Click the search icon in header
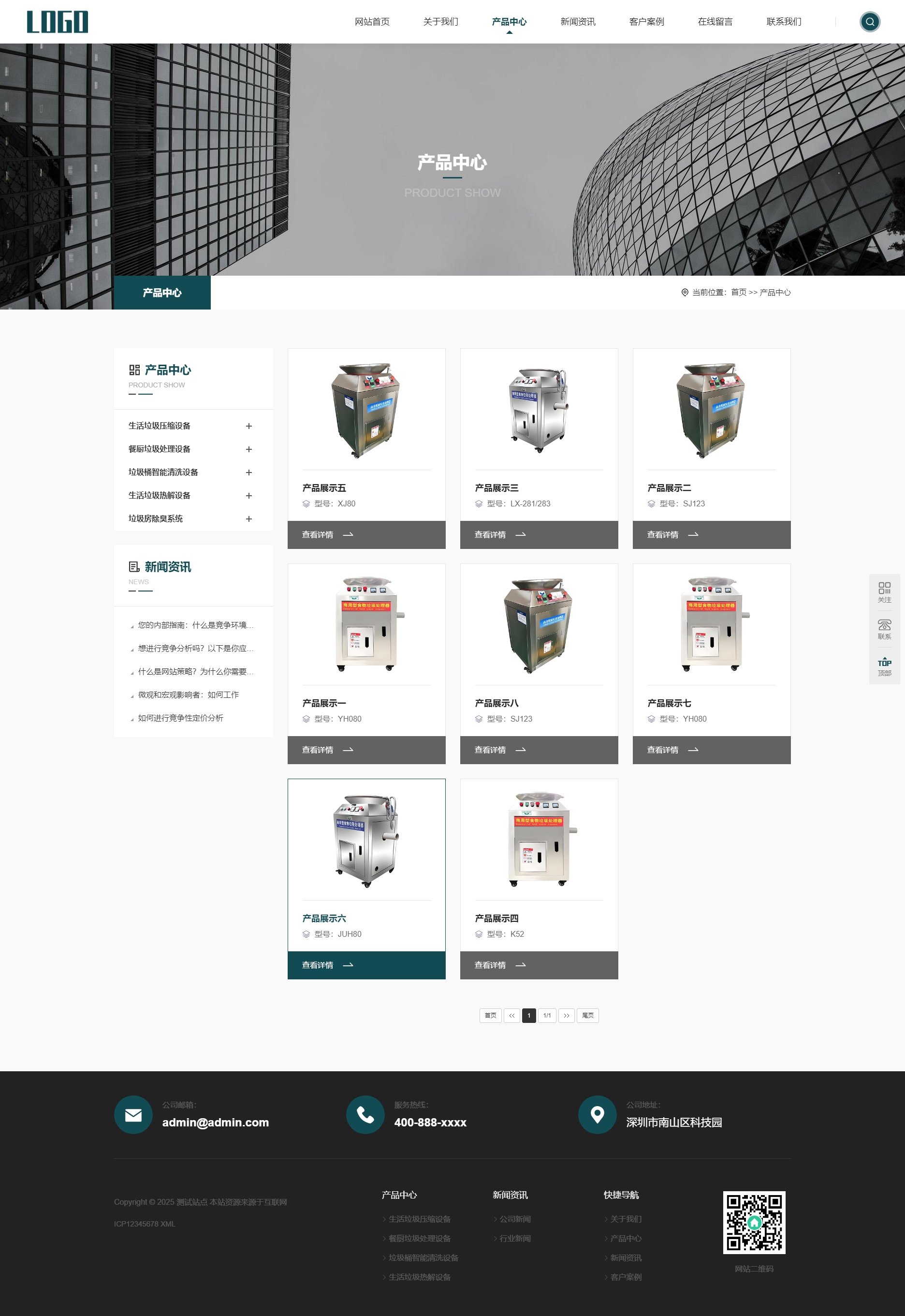905x1316 pixels. pyautogui.click(x=869, y=22)
